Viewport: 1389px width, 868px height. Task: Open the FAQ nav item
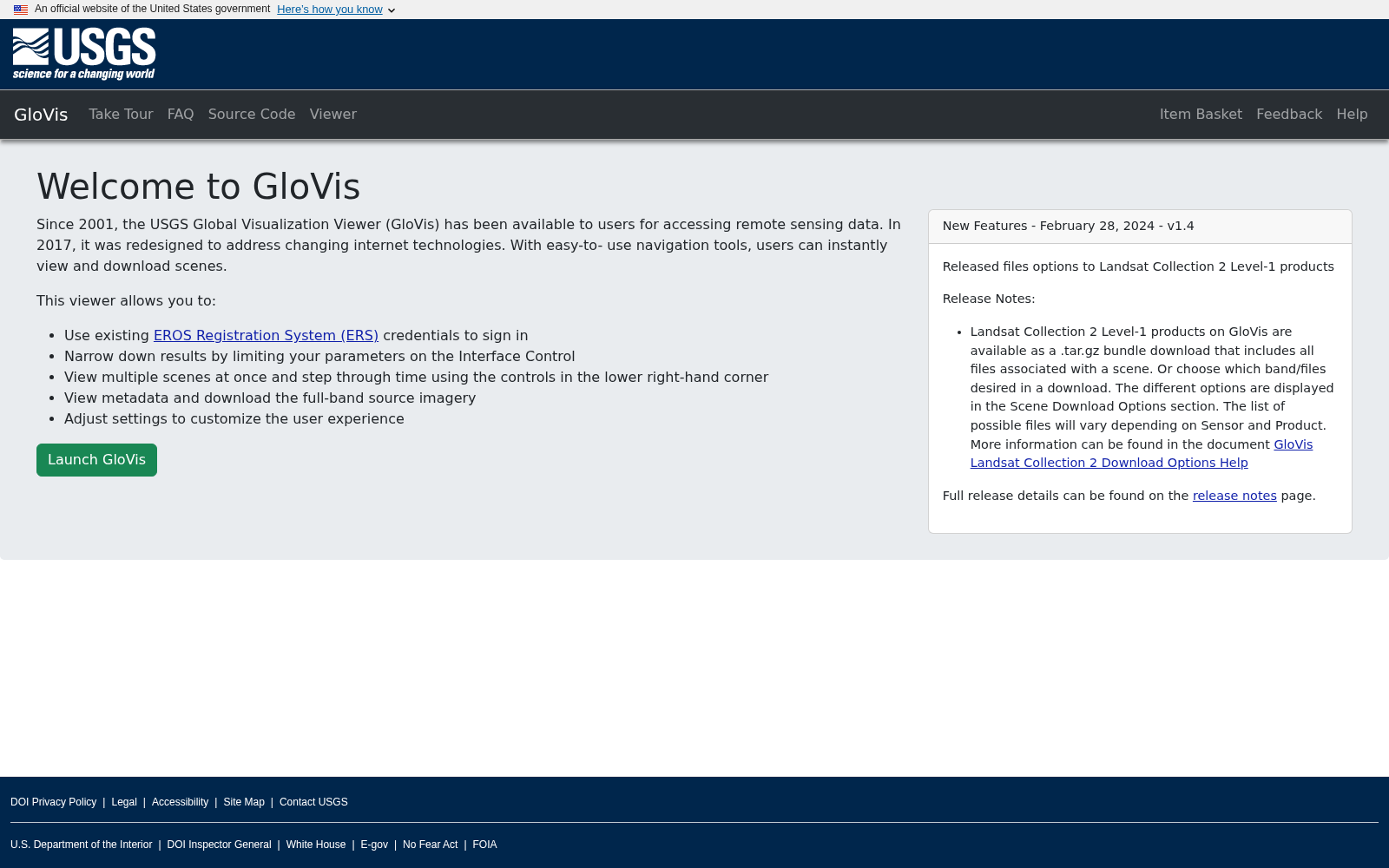point(181,115)
